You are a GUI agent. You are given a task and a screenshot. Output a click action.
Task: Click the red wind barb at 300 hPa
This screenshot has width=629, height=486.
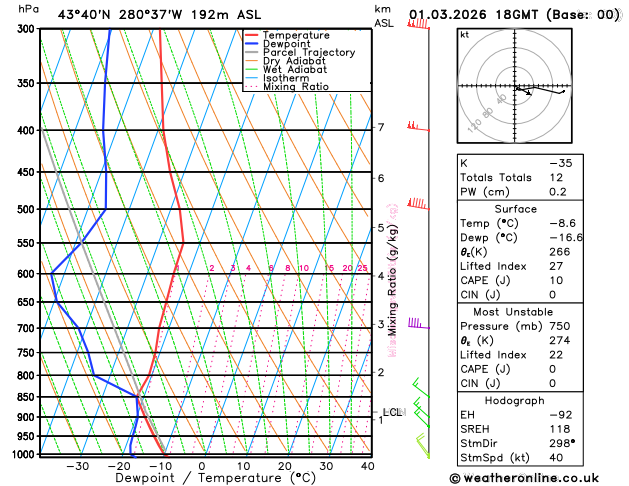click(418, 24)
